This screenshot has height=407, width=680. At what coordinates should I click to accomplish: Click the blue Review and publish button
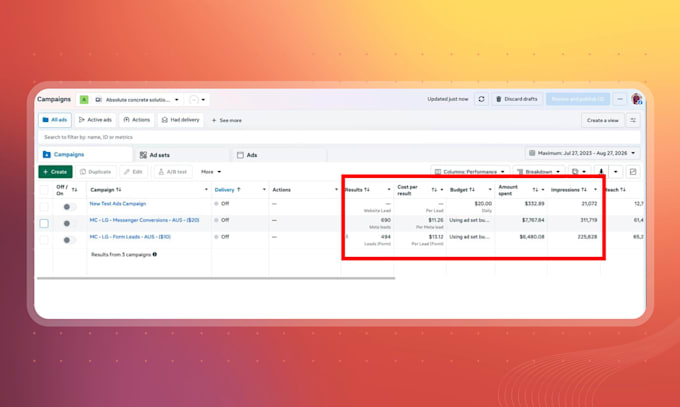[578, 99]
